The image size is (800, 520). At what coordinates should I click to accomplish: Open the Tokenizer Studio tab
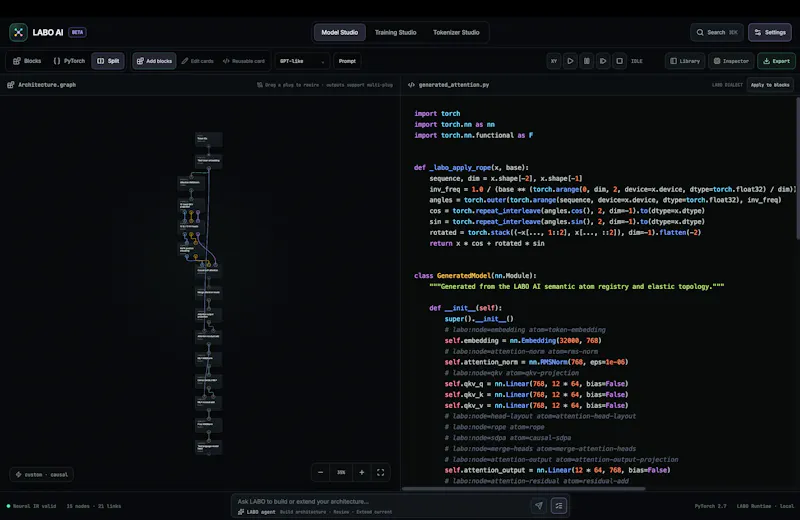pyautogui.click(x=456, y=32)
